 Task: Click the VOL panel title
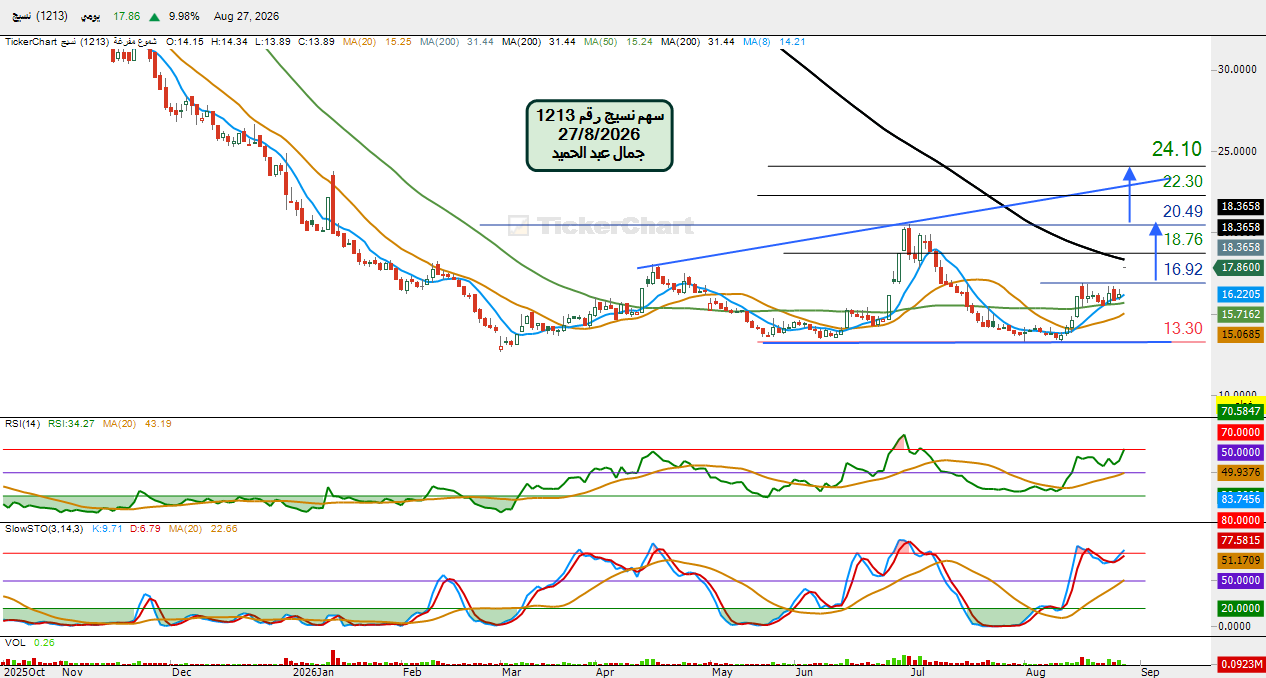pyautogui.click(x=15, y=642)
